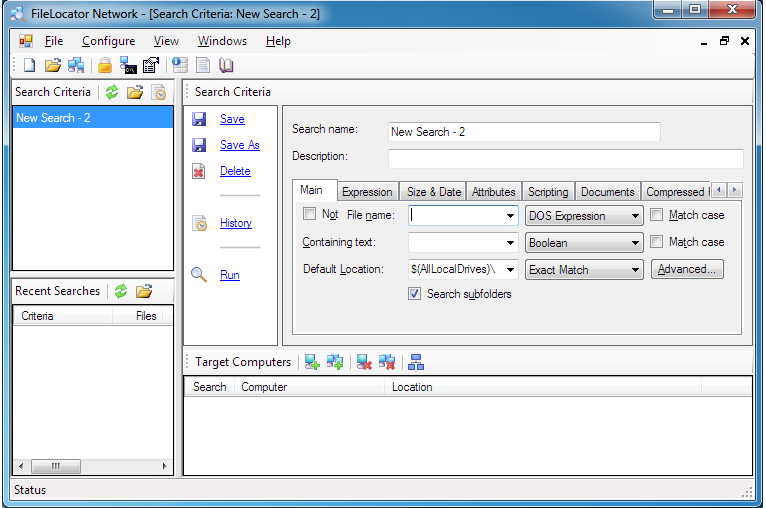Click the info table toolbar icon
The height and width of the screenshot is (508, 766).
[180, 65]
